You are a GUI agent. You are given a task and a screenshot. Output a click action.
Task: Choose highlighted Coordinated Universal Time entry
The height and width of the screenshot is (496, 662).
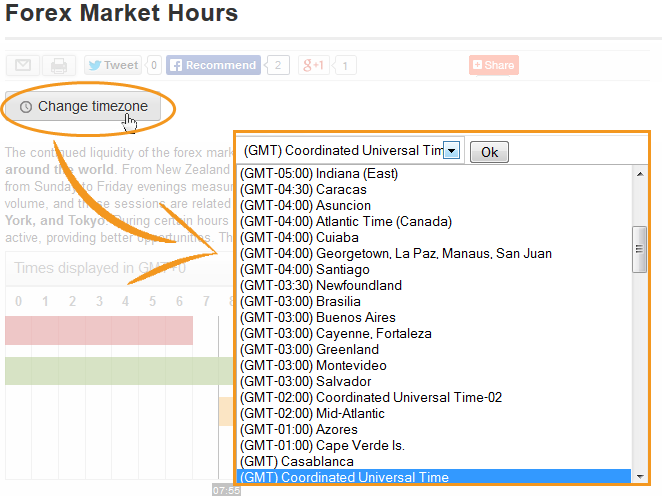point(344,477)
